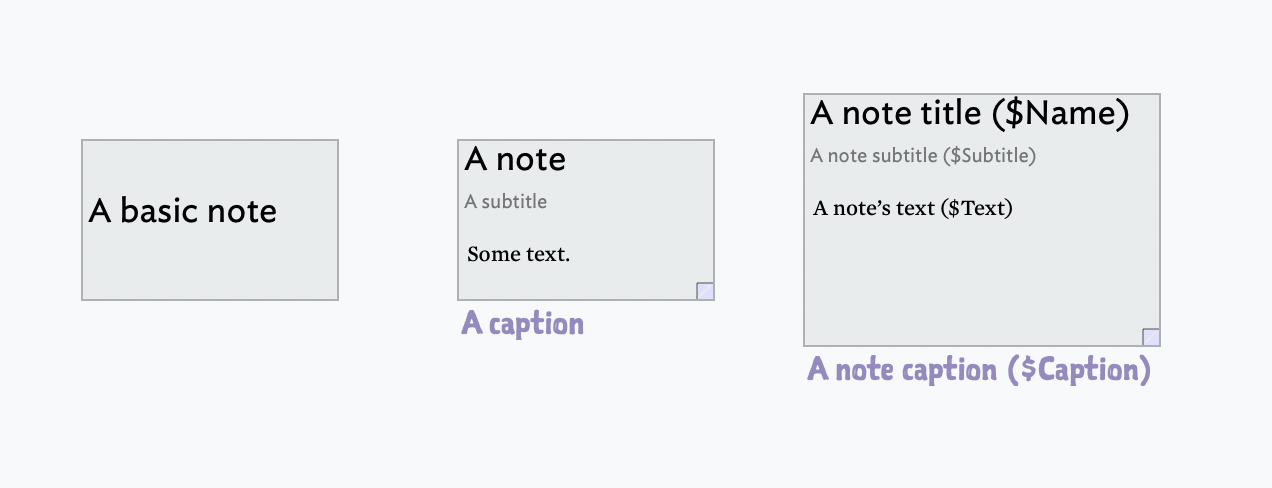The image size is (1272, 488).
Task: Select the "A basic note" title text
Action: 182,211
